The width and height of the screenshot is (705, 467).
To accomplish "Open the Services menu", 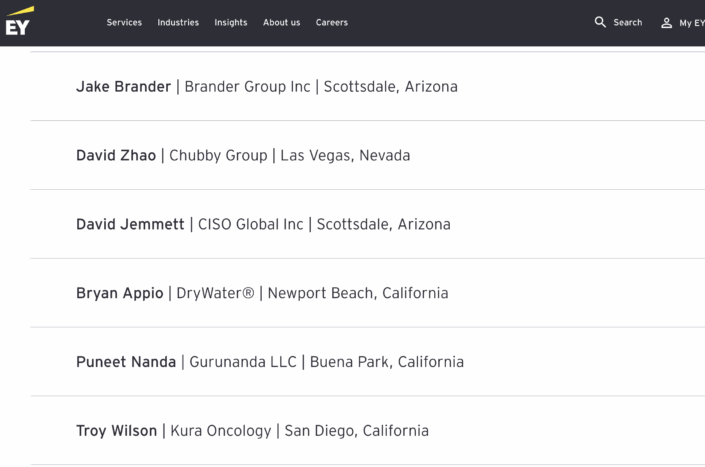I will tap(124, 23).
